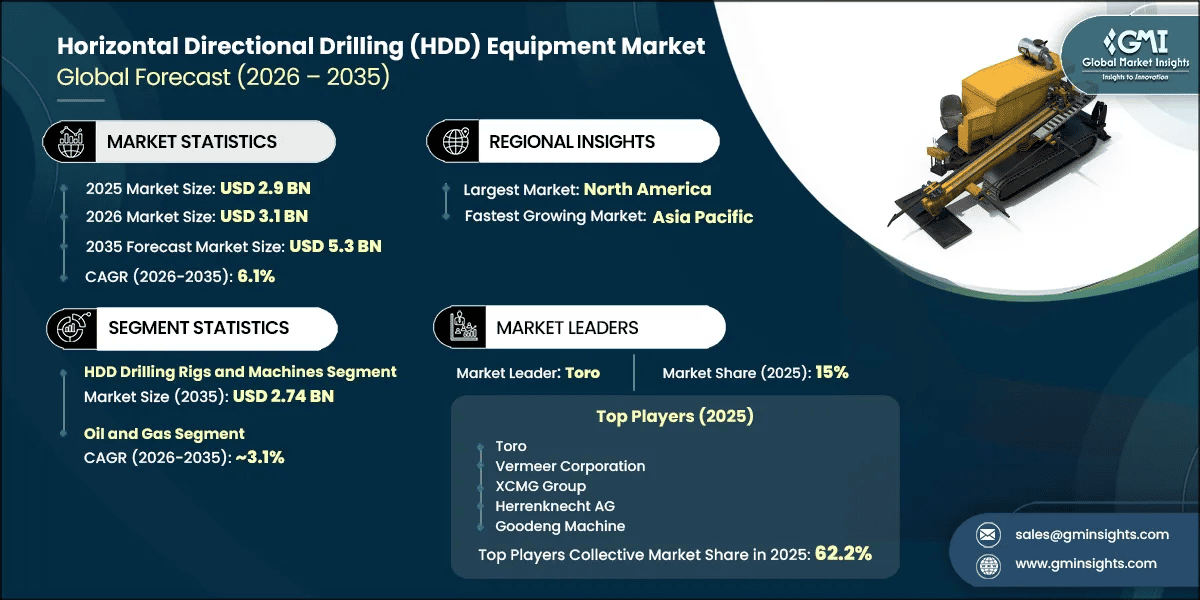
Task: Click 2035 Forecast Market Size: USD 5.3 BN
Action: click(x=233, y=246)
